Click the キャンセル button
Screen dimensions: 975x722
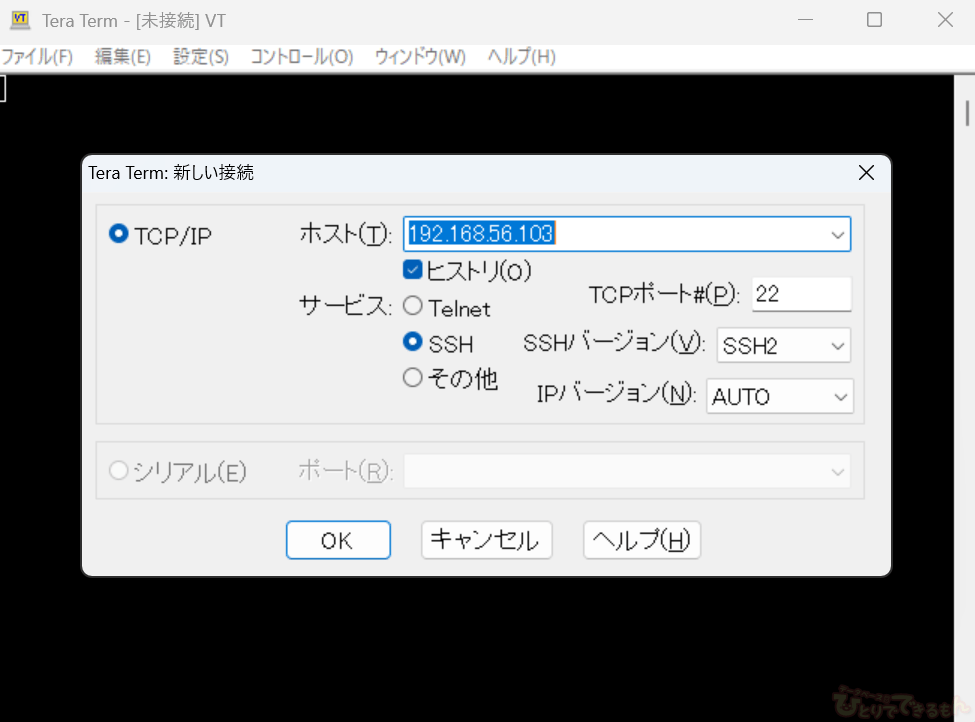tap(486, 540)
